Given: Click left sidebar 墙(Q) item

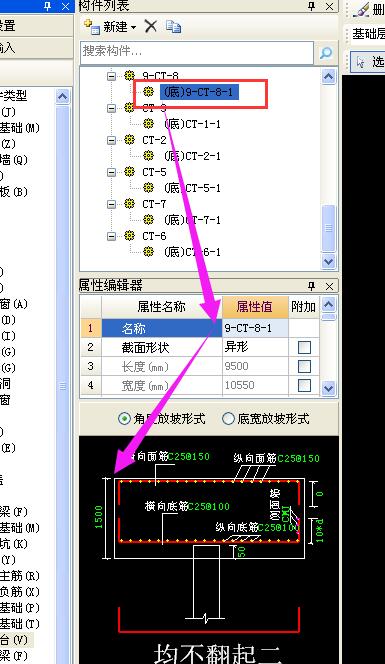Looking at the screenshot, I should tap(14, 160).
